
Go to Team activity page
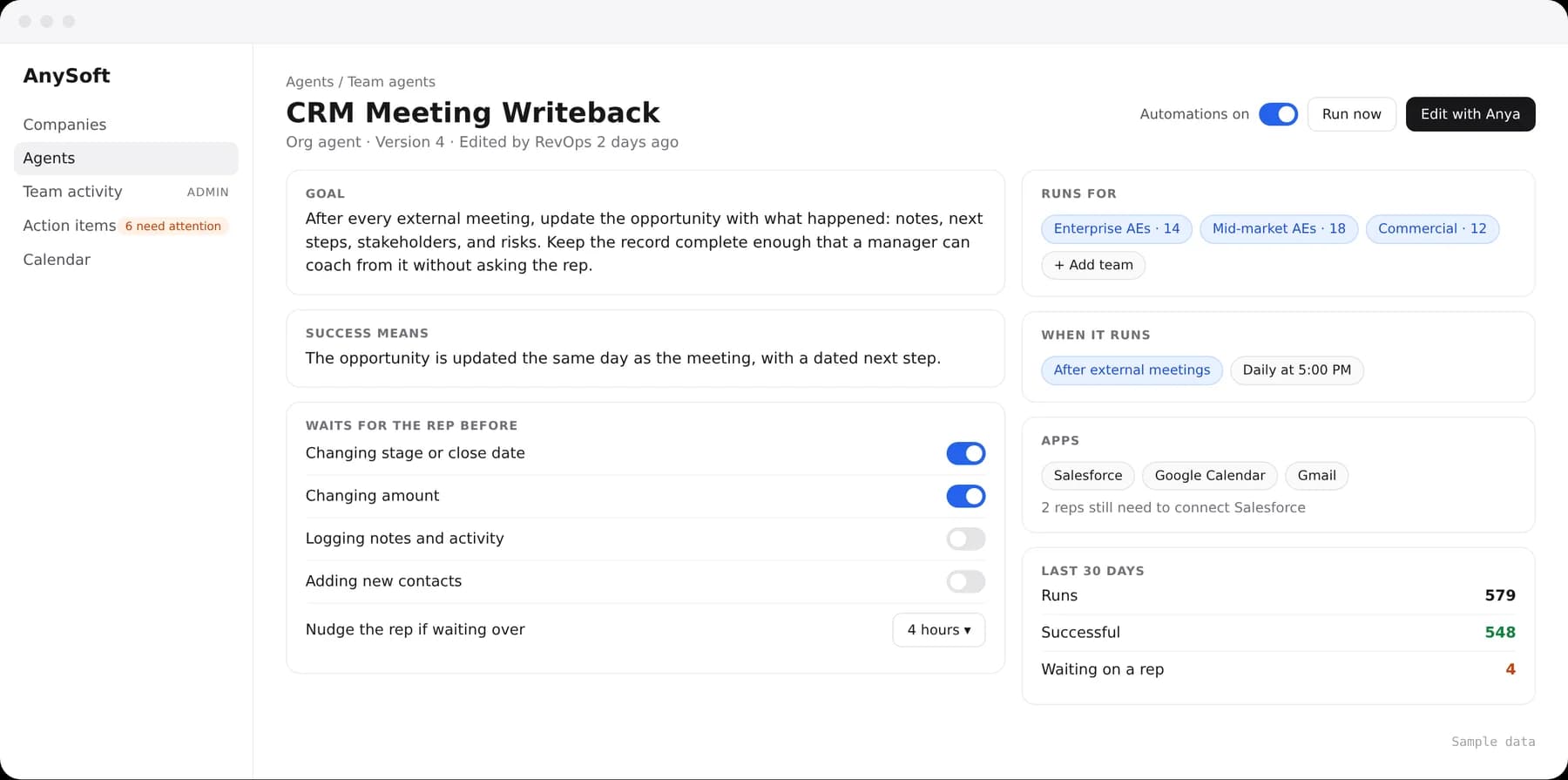pos(73,192)
